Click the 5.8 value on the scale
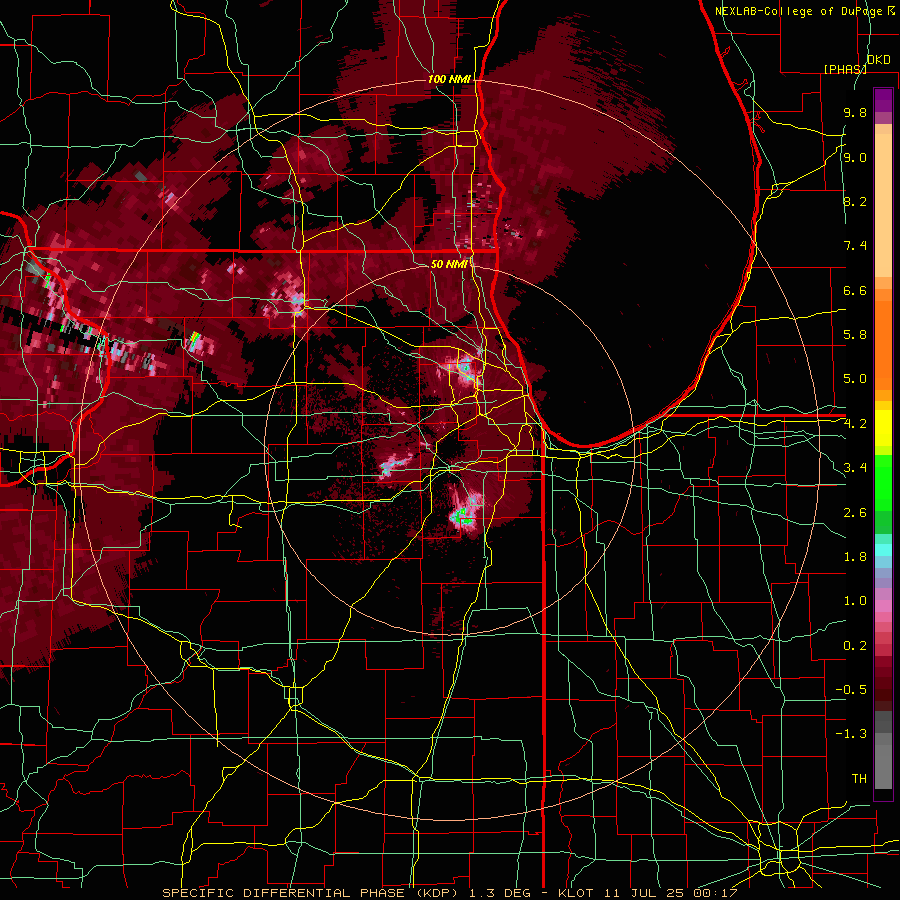Image resolution: width=900 pixels, height=900 pixels. (855, 335)
